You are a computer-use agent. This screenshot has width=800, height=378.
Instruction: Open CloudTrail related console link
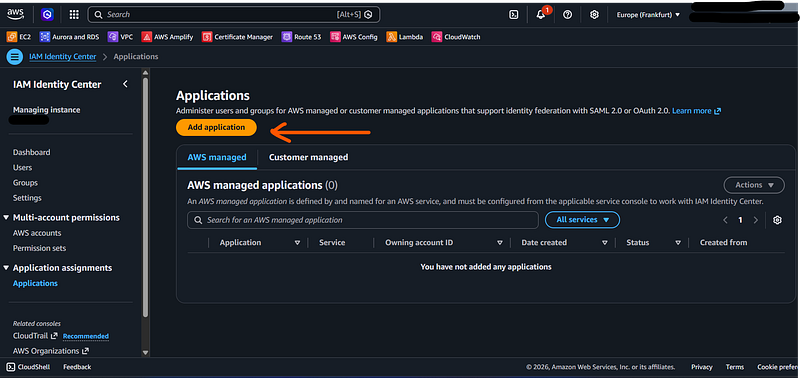coord(35,336)
